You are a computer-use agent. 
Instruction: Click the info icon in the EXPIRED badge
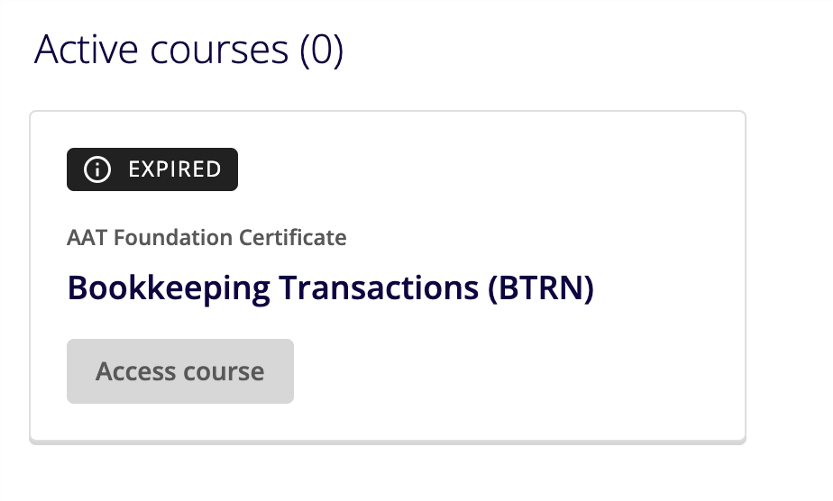click(97, 169)
